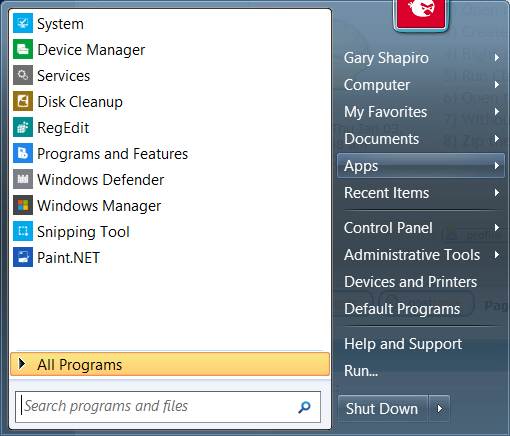Click the Shut Down button

click(383, 408)
